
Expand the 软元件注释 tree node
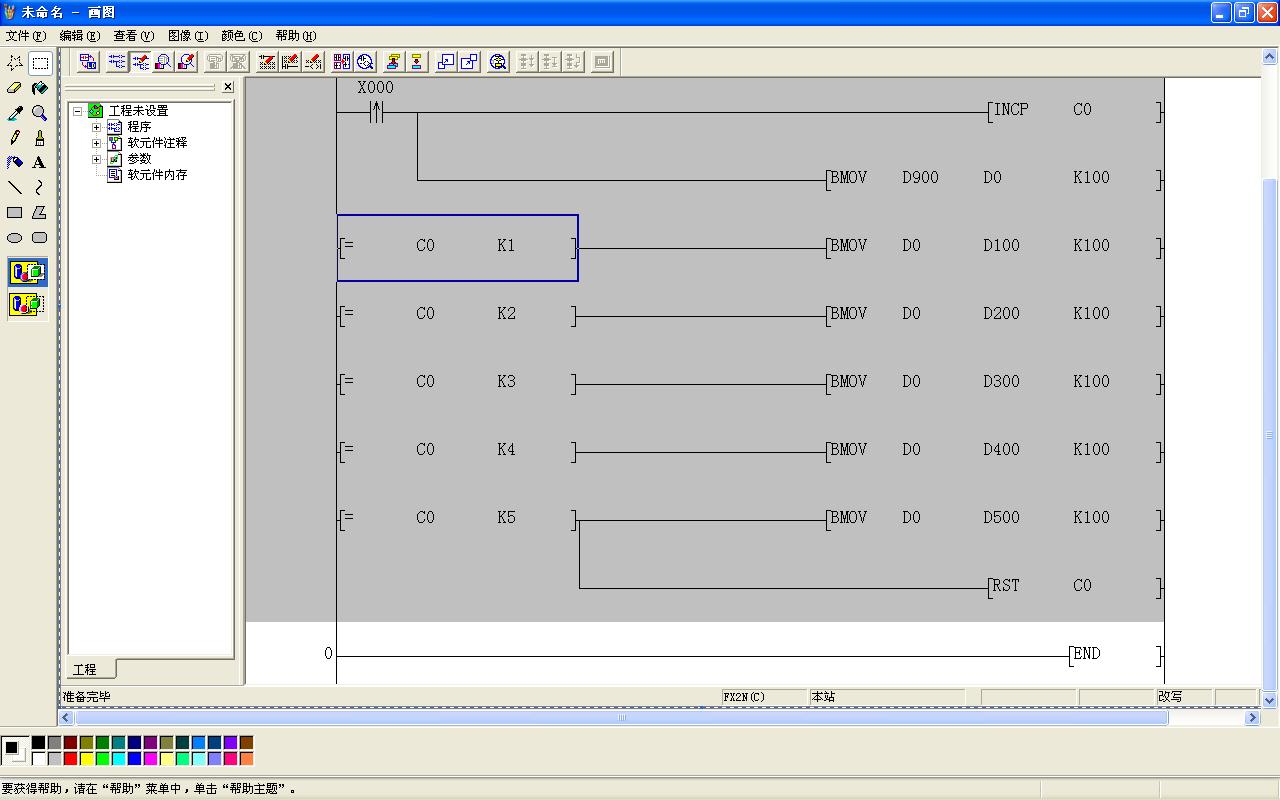tap(97, 143)
